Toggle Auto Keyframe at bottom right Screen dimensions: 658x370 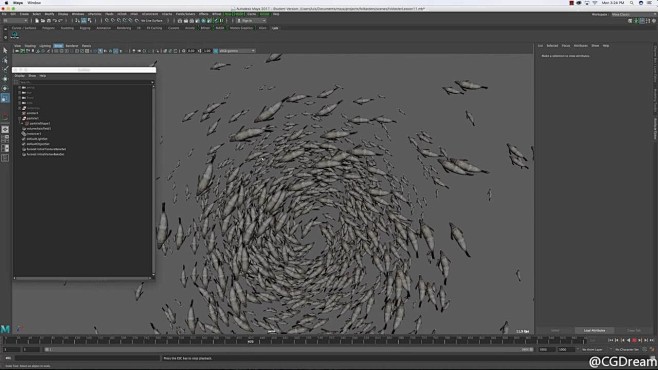click(645, 349)
